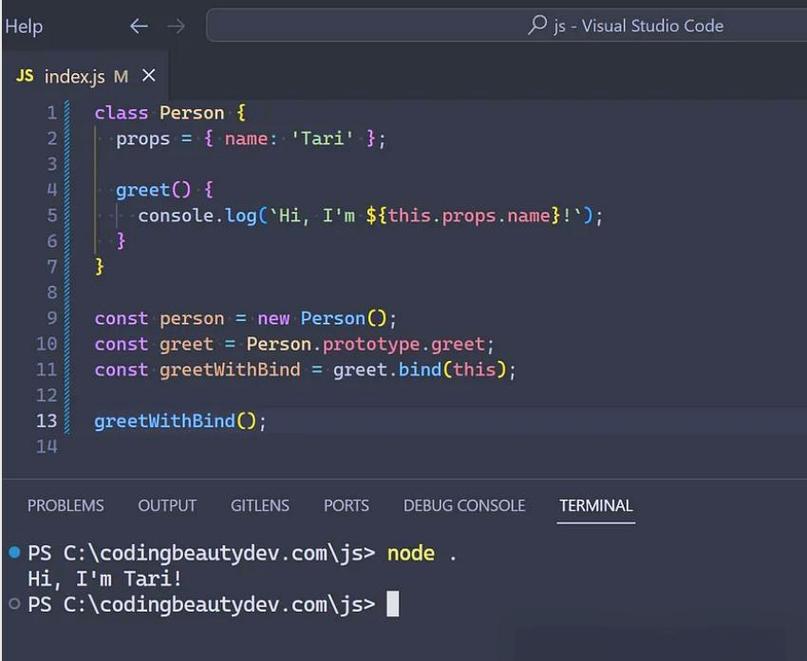Select the TERMINAL tab
The width and height of the screenshot is (807, 661).
coord(595,505)
